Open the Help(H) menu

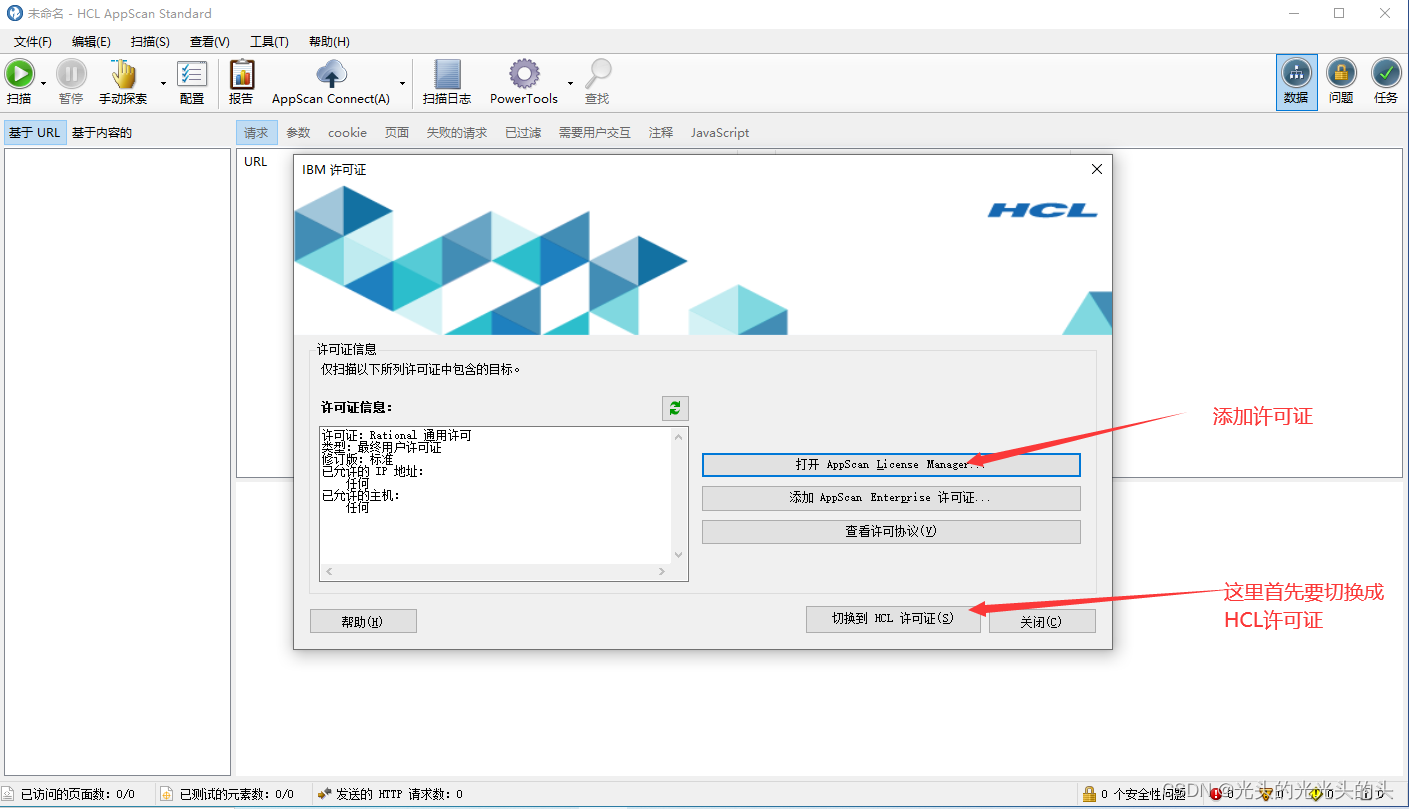329,41
